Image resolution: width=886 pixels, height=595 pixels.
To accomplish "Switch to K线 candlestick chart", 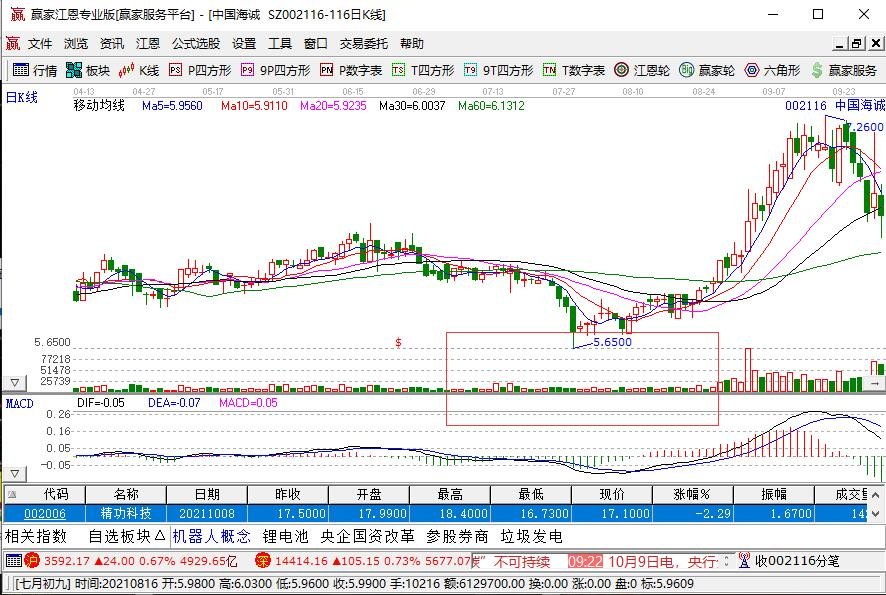I will click(x=139, y=70).
